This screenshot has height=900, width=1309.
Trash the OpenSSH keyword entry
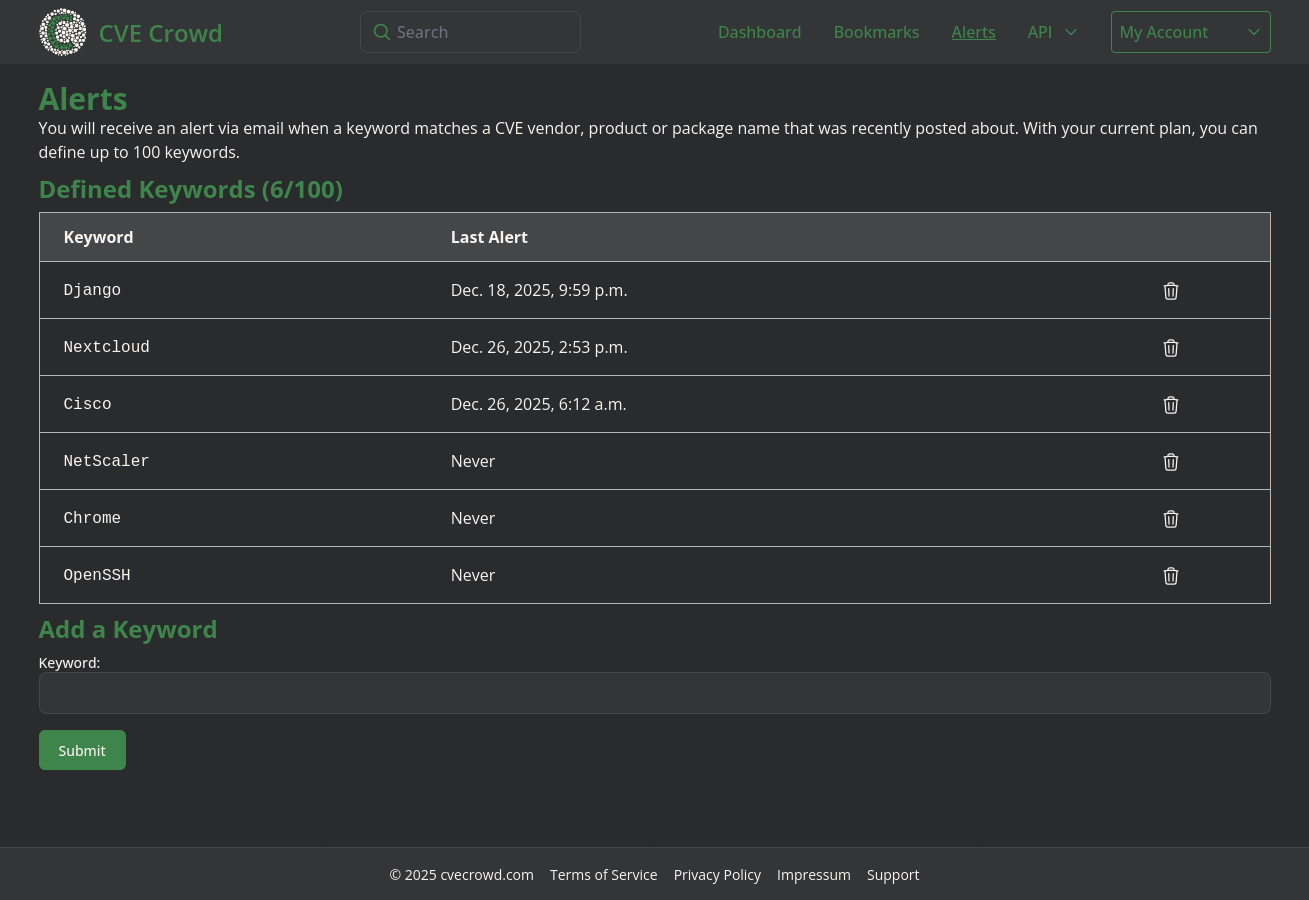(1170, 576)
